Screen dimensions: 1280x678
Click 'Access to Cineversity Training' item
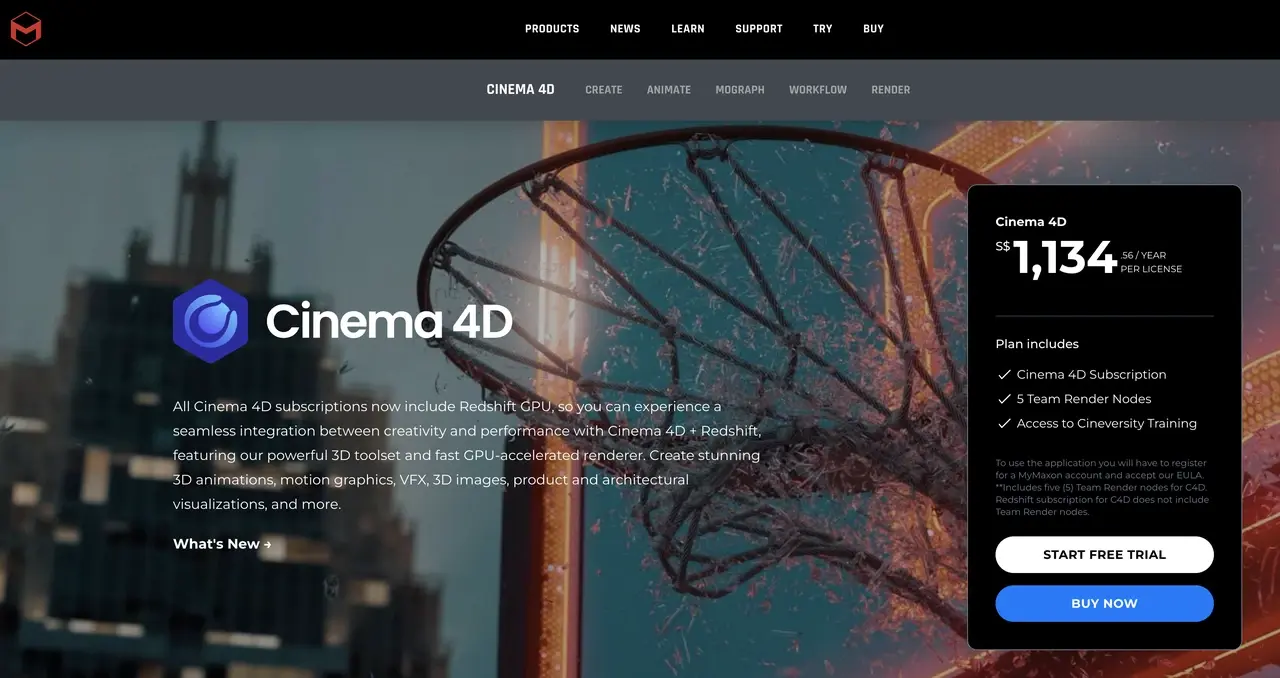tap(1107, 424)
